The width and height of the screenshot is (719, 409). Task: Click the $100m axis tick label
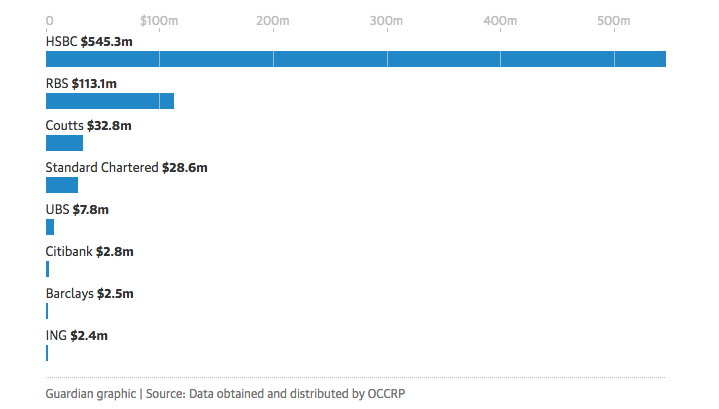[159, 20]
